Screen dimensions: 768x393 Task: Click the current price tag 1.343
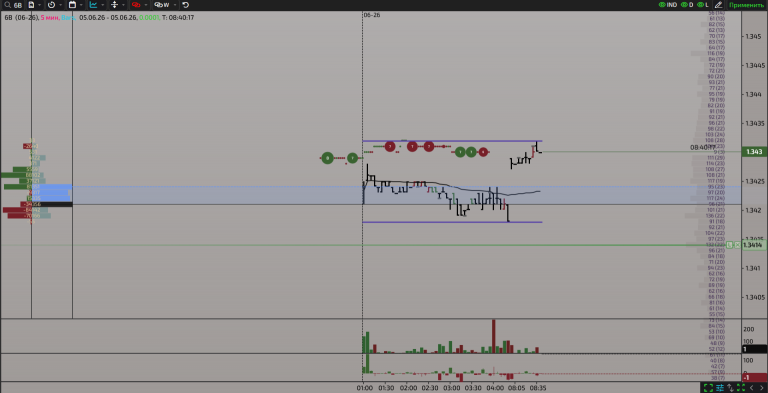click(x=754, y=152)
